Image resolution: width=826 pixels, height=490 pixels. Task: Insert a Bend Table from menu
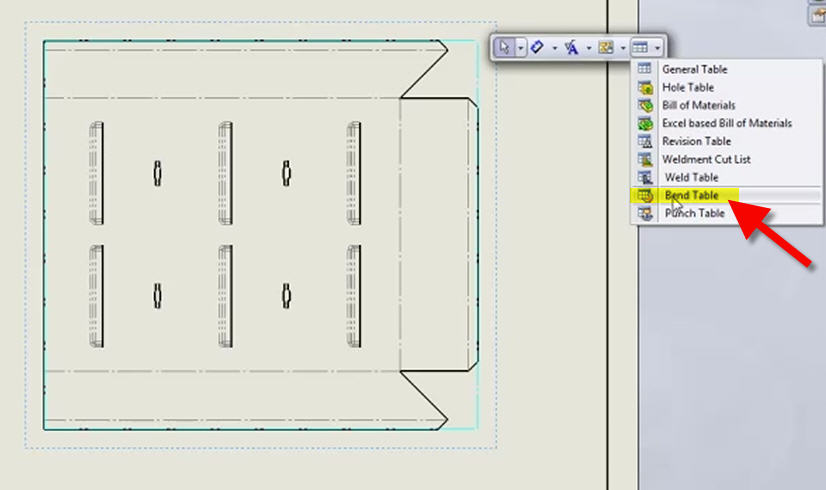(x=691, y=195)
